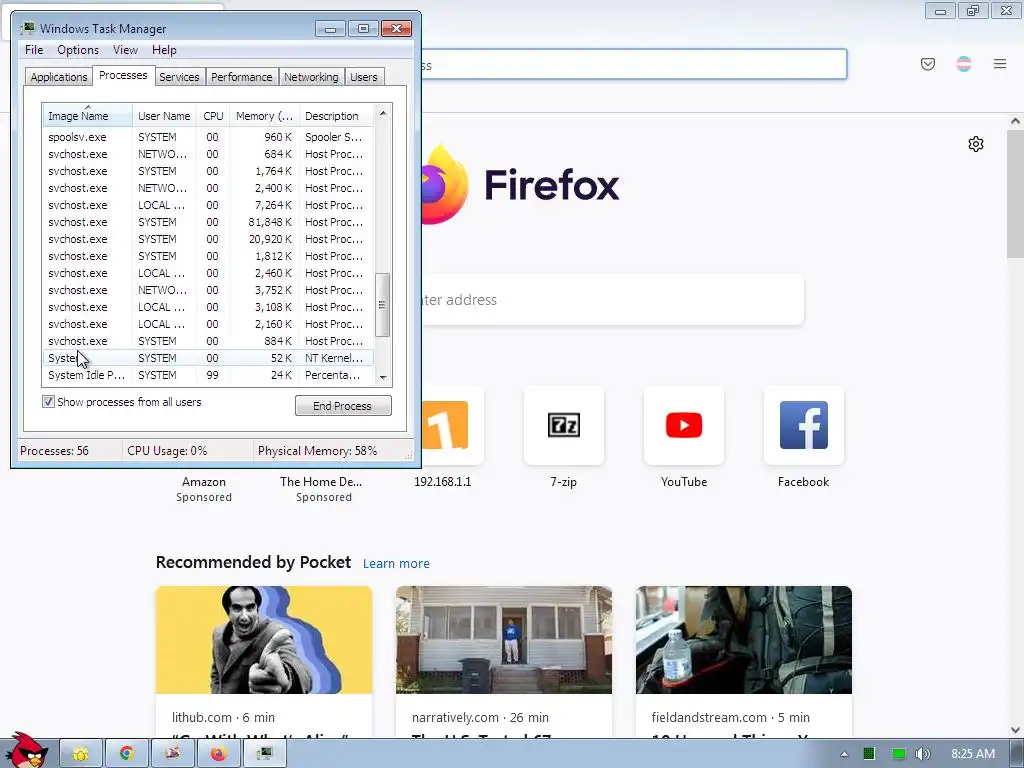Click the Amazon Sponsored shortcut label
1024x768 pixels.
pos(204,489)
